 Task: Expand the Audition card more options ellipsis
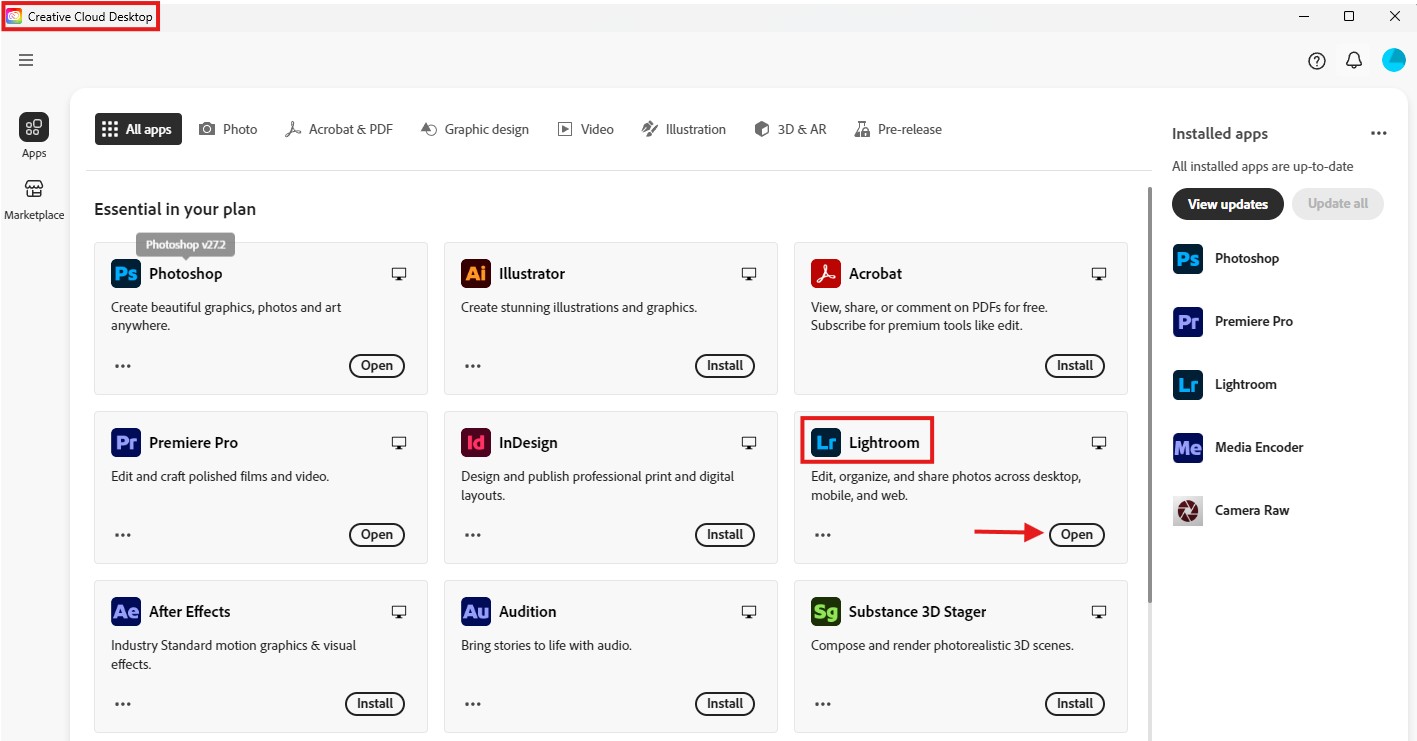click(473, 704)
